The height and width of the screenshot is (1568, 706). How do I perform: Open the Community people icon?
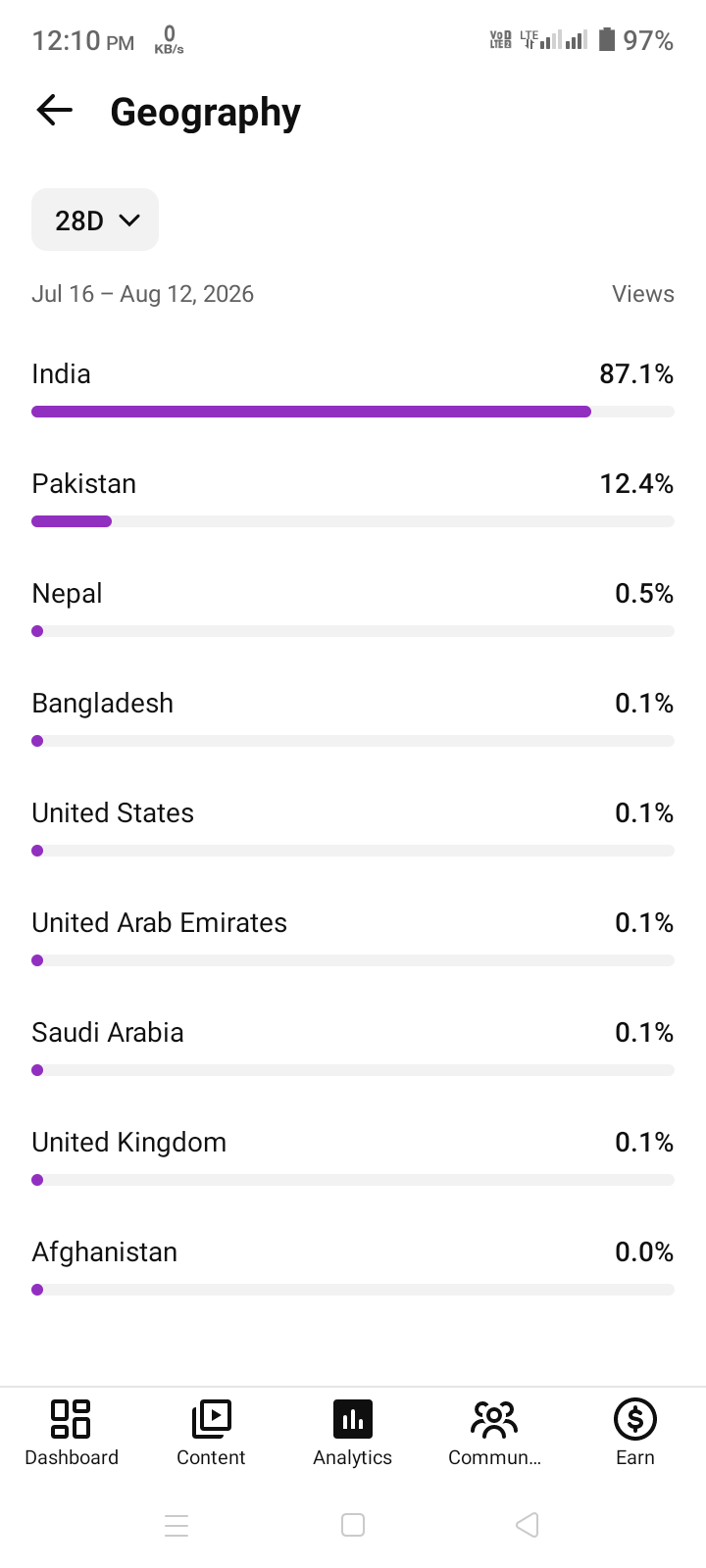coord(494,1418)
